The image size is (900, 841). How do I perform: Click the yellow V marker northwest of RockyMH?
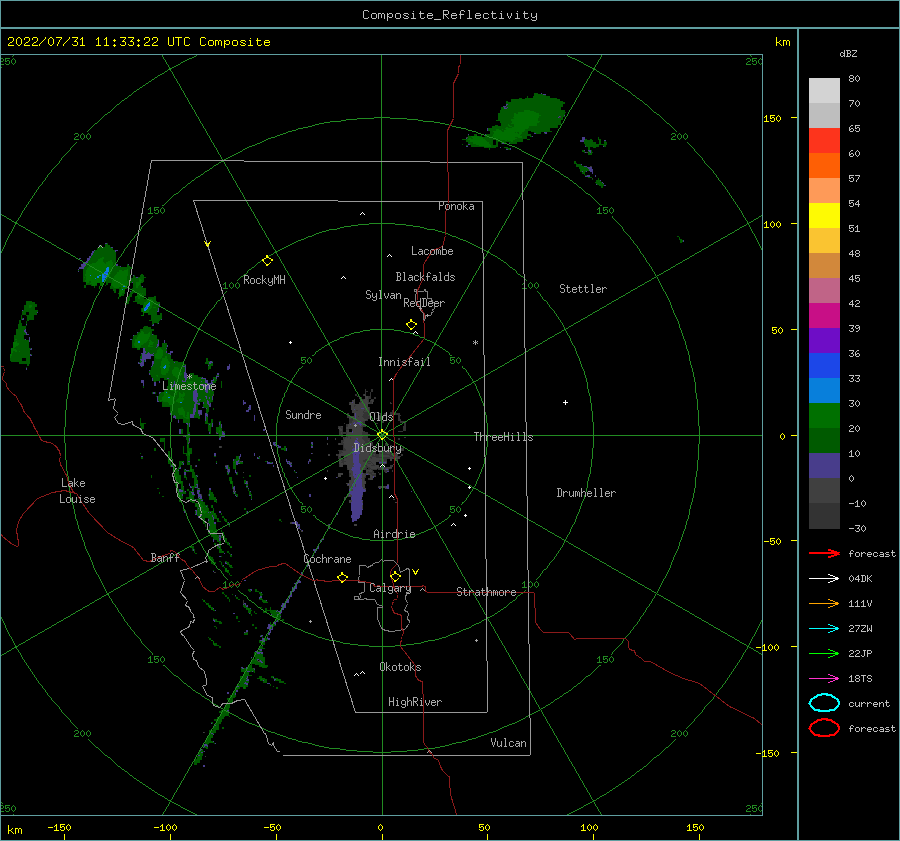pyautogui.click(x=207, y=244)
